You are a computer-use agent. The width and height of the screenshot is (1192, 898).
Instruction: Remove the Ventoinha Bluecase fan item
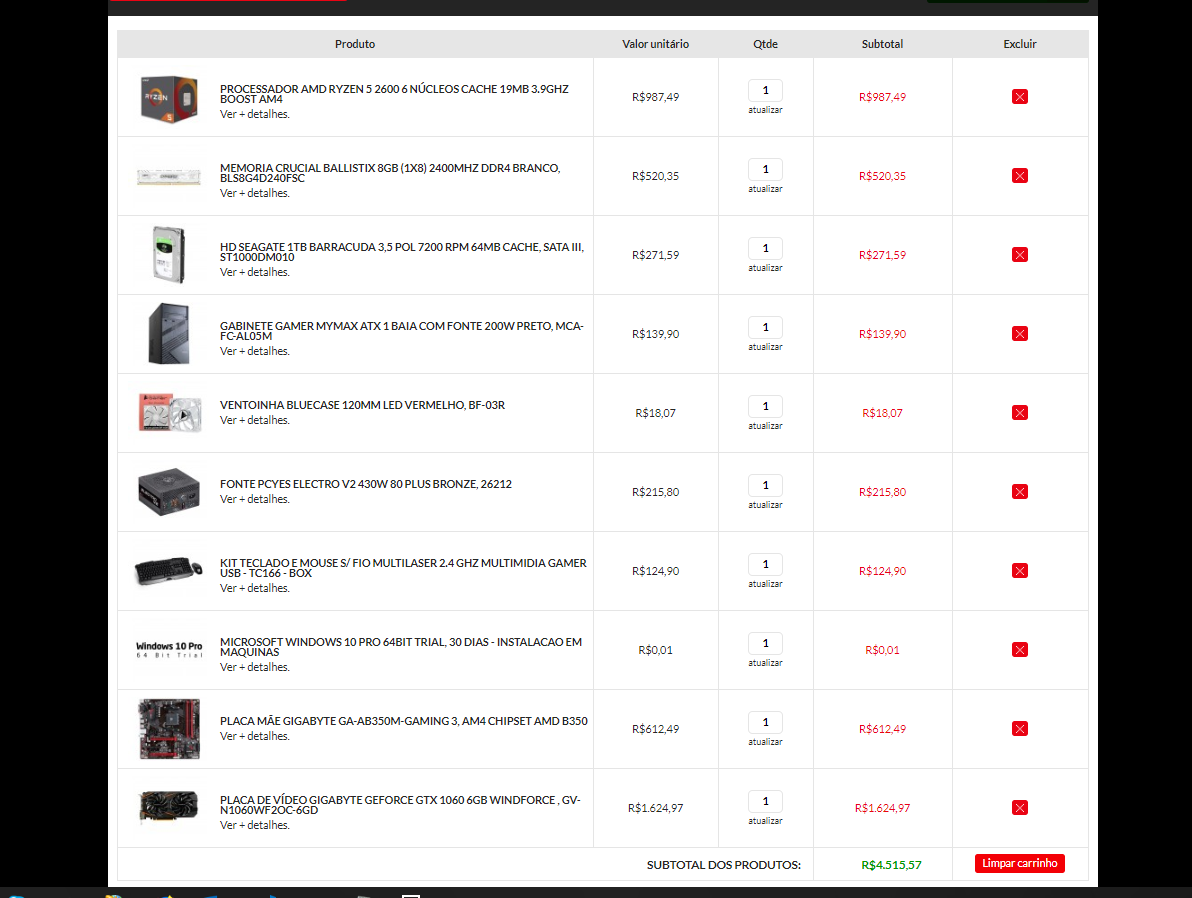1019,413
